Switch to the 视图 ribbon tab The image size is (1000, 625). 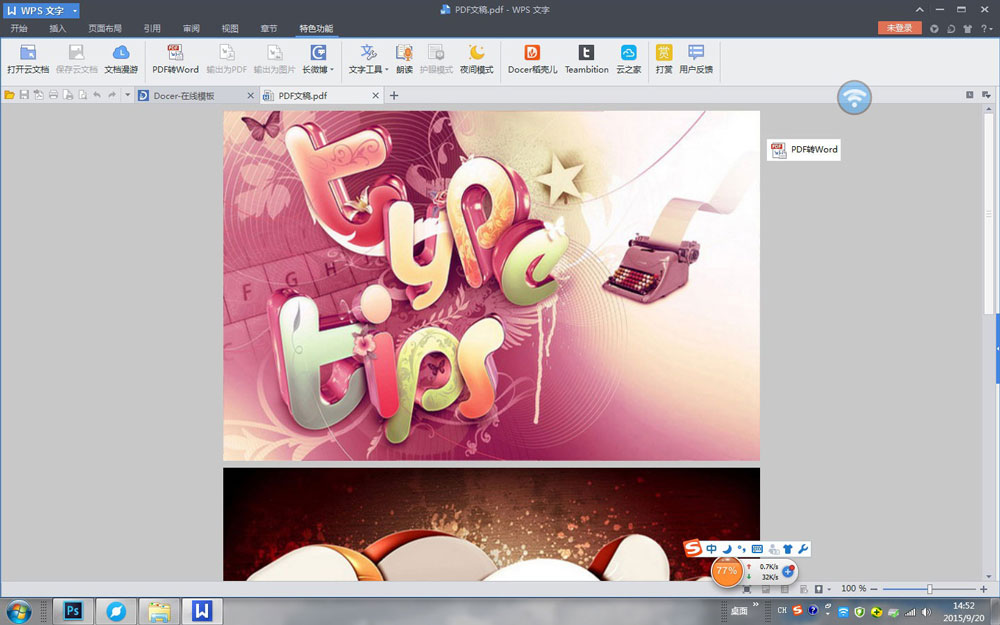(x=230, y=29)
